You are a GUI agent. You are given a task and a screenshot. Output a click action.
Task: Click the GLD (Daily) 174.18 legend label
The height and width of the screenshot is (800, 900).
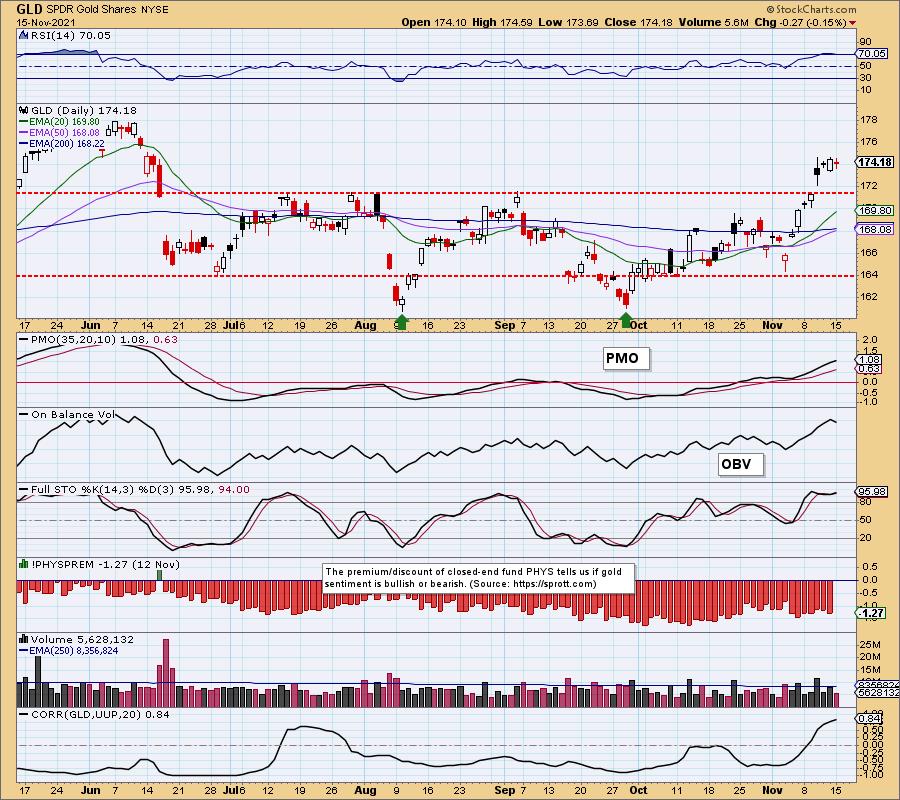click(83, 110)
